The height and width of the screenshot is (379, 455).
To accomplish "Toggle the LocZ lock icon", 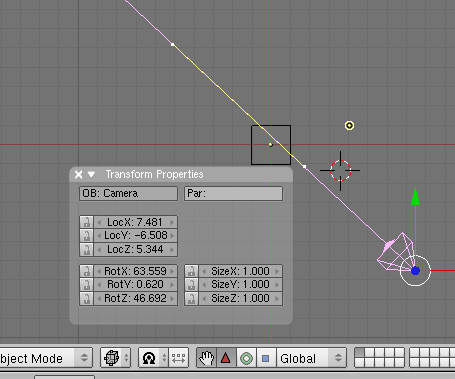I will click(x=87, y=249).
